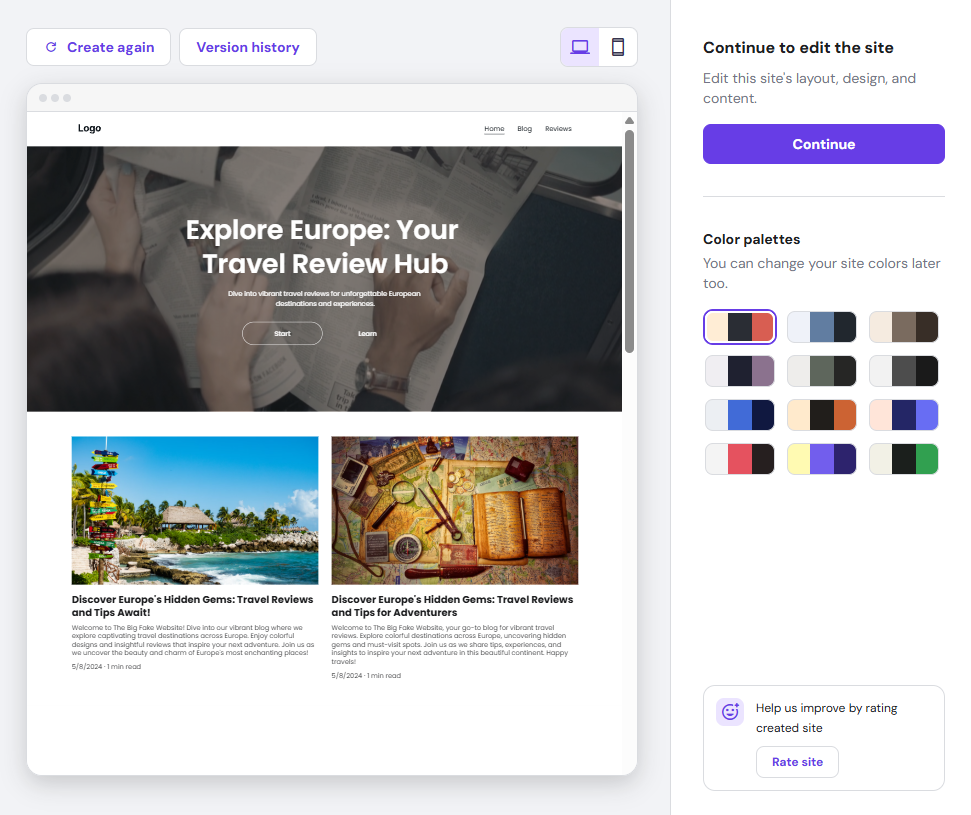
Task: Open the orange and black palette option
Action: [822, 415]
